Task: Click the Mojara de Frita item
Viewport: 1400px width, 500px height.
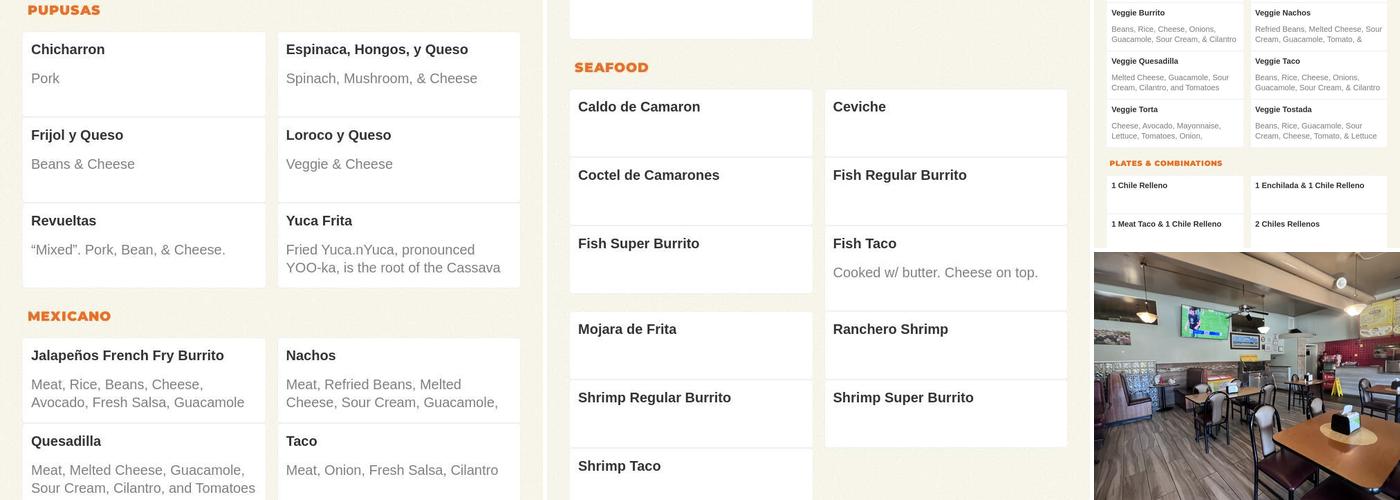Action: [691, 344]
